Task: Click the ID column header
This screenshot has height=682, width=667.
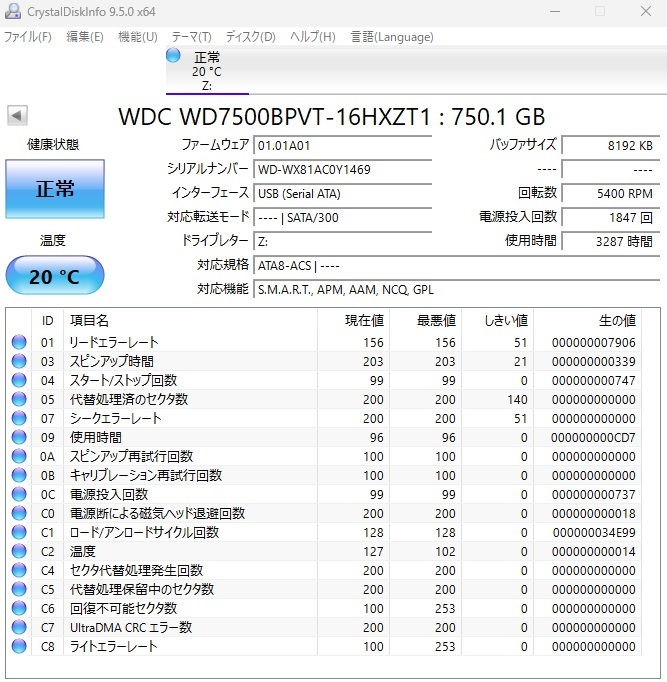Action: 47,321
